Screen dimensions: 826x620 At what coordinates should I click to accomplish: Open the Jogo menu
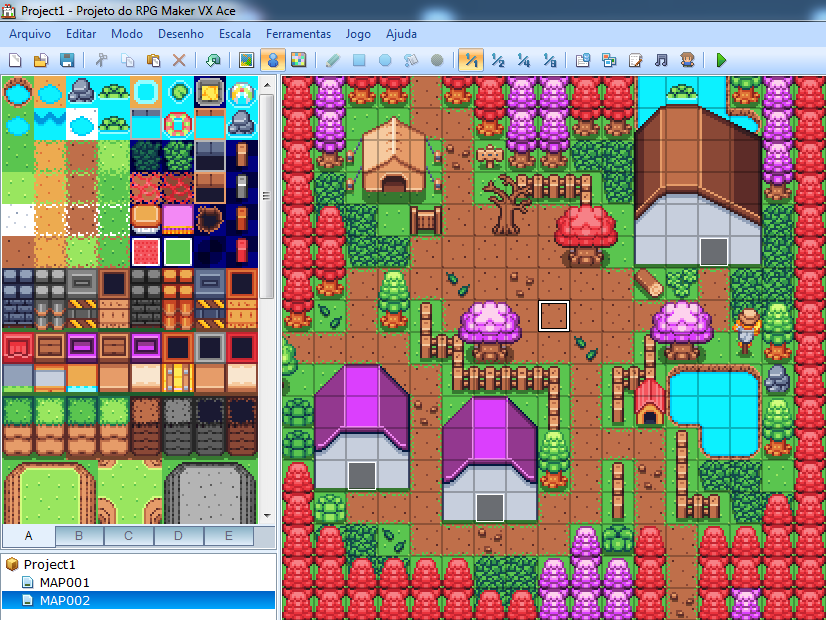pos(358,34)
